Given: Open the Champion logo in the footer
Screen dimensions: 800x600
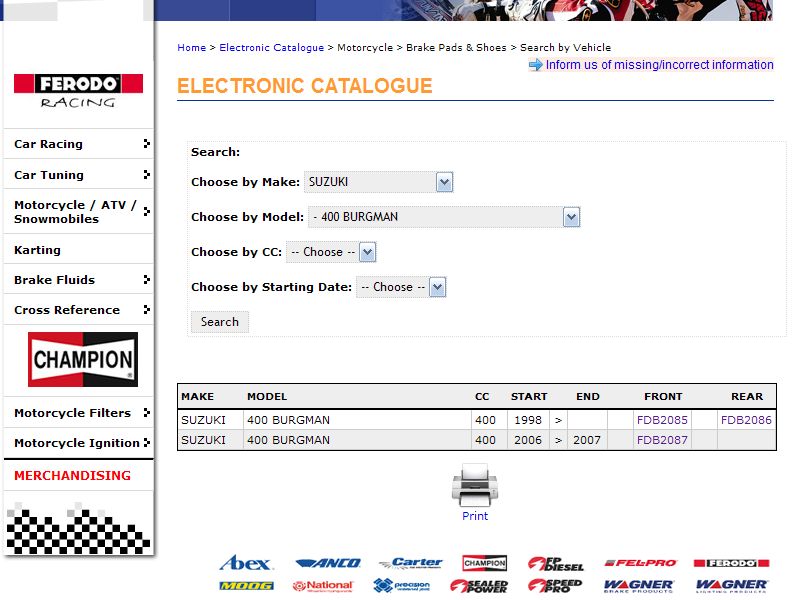Looking at the screenshot, I should [x=485, y=563].
